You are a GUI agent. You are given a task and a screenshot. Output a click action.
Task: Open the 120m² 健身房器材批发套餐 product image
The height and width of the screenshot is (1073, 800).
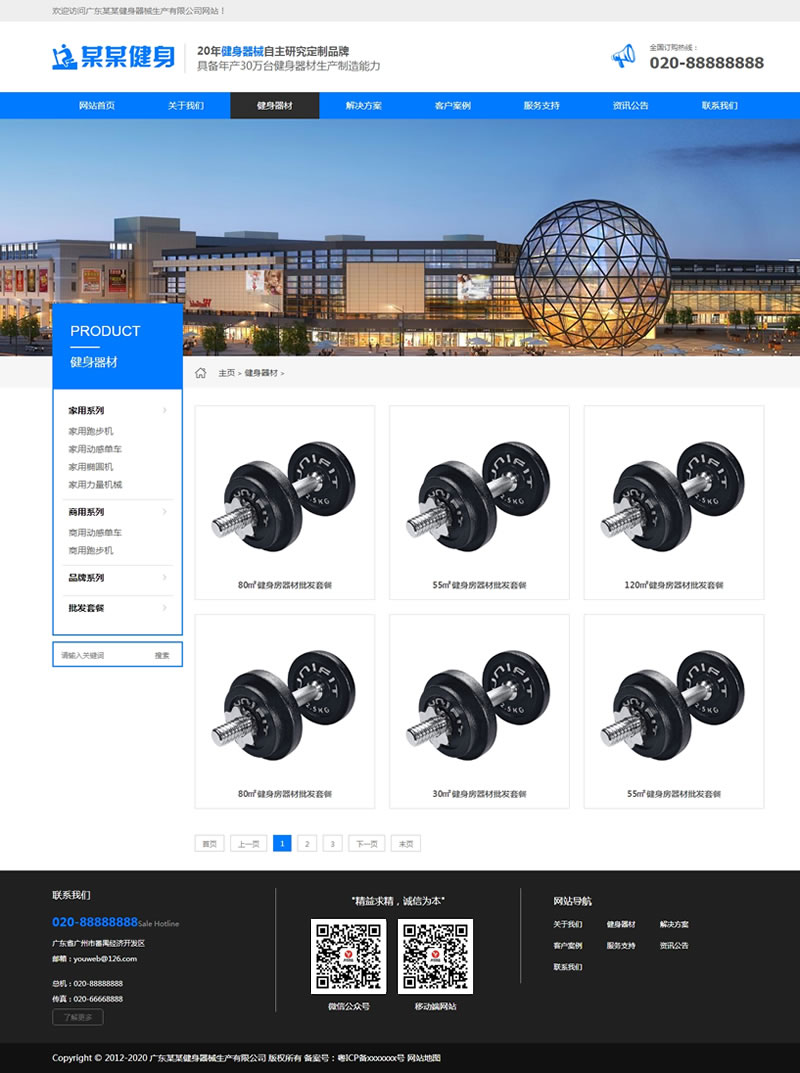(x=673, y=496)
